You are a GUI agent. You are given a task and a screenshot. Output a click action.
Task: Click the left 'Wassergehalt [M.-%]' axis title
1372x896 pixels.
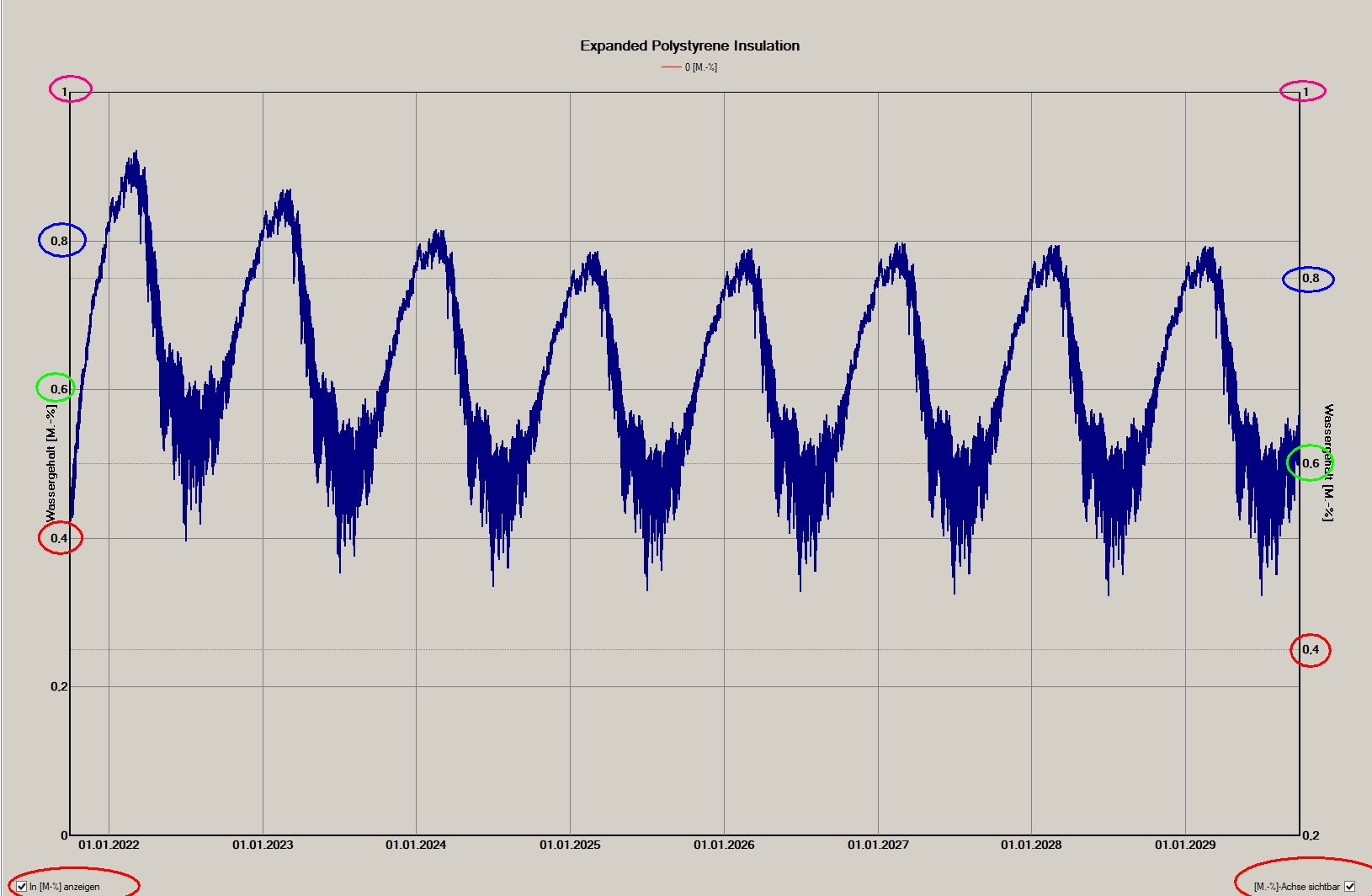coord(51,462)
